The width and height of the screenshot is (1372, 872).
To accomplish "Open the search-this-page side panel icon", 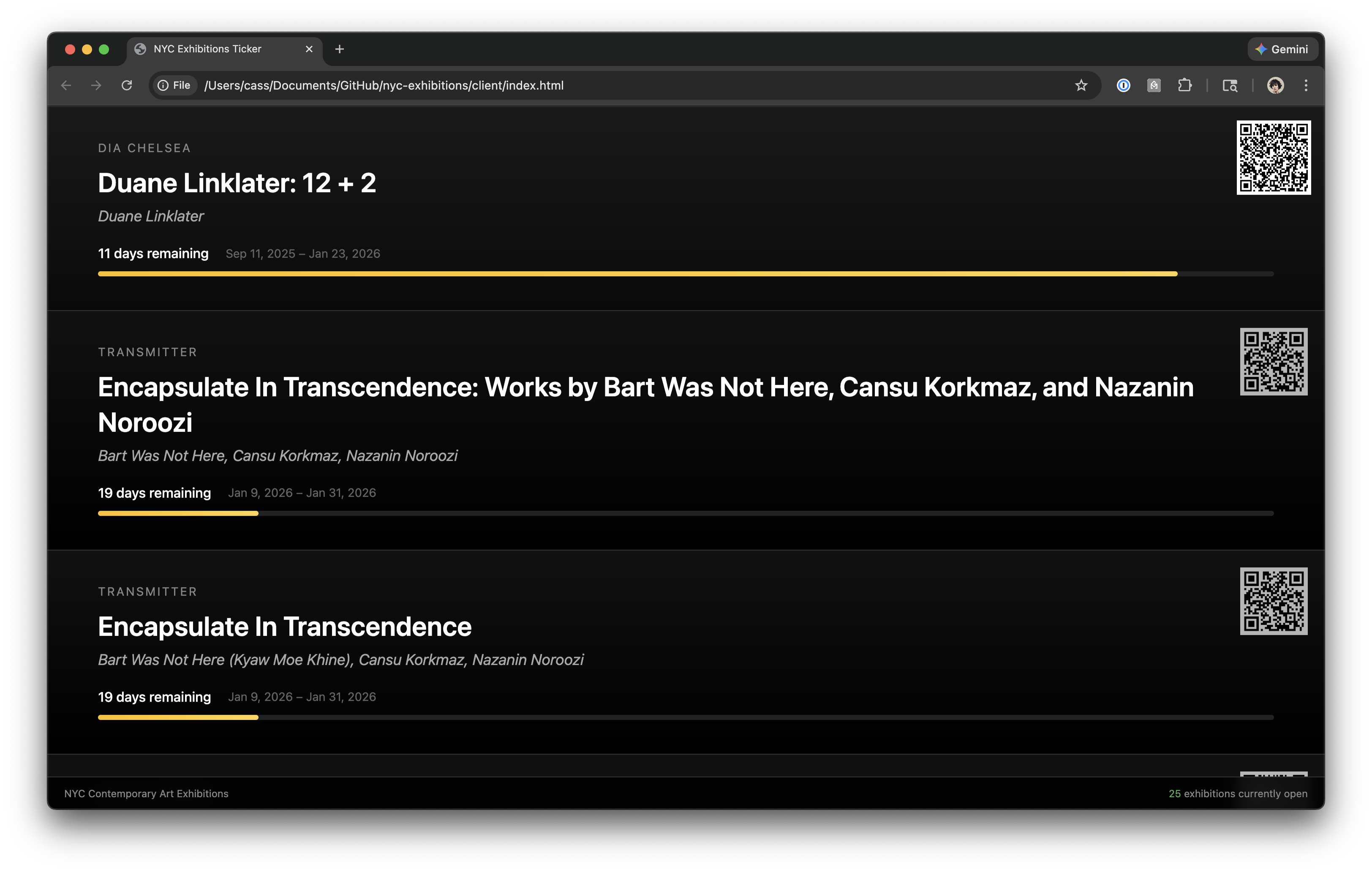I will point(1230,85).
